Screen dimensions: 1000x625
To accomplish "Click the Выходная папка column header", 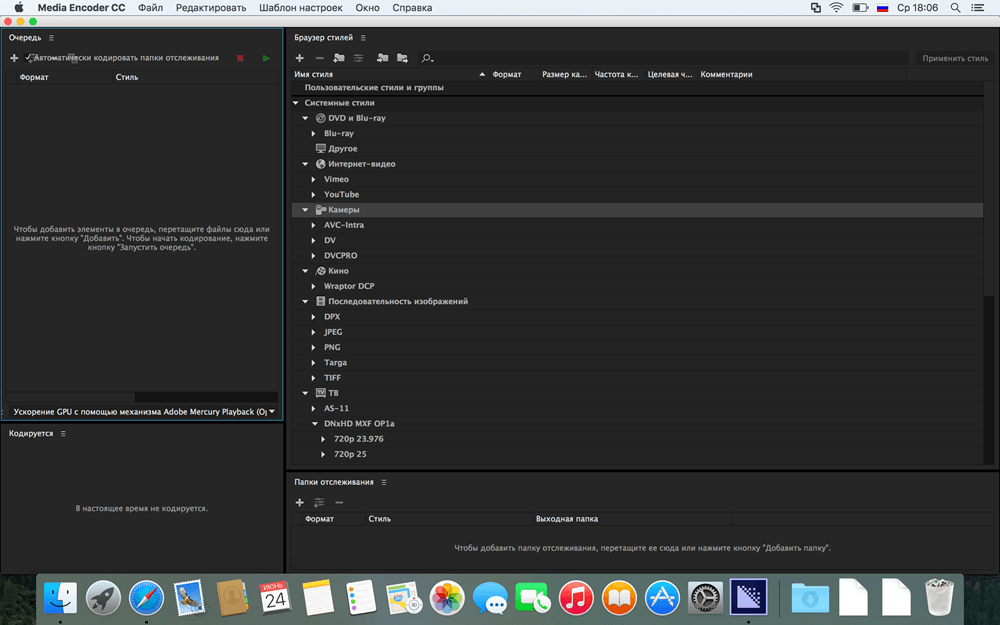I will [x=631, y=519].
